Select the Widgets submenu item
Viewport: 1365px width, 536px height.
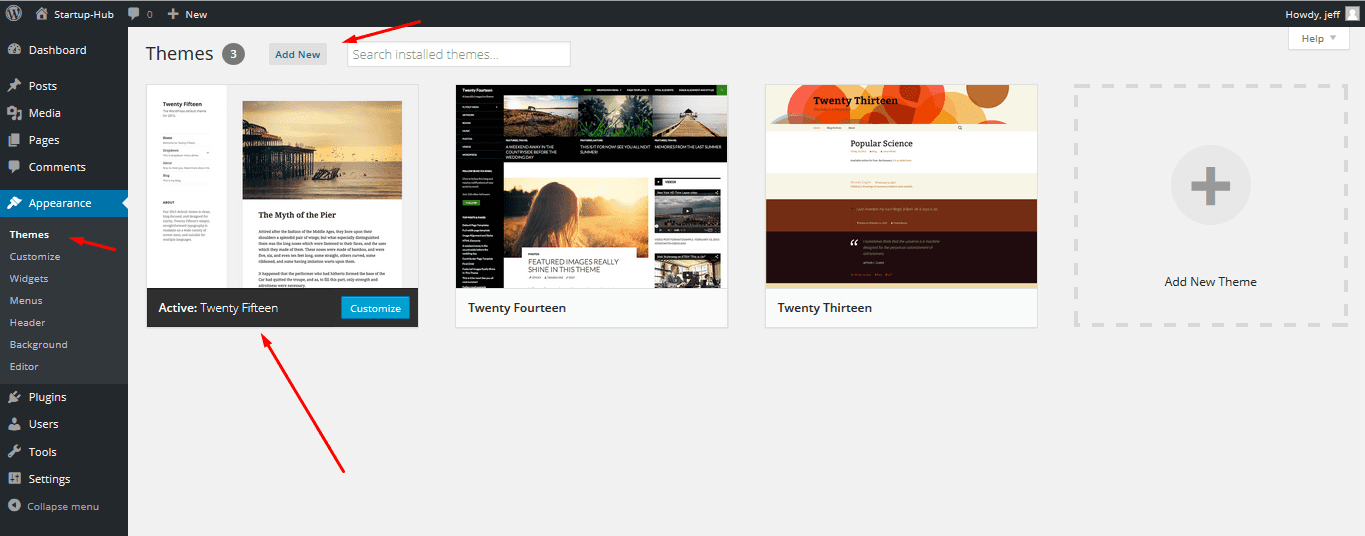(29, 279)
